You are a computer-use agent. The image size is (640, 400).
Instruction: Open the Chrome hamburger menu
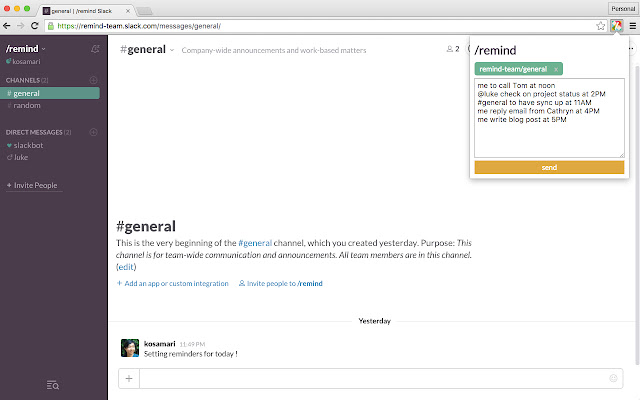[x=630, y=25]
